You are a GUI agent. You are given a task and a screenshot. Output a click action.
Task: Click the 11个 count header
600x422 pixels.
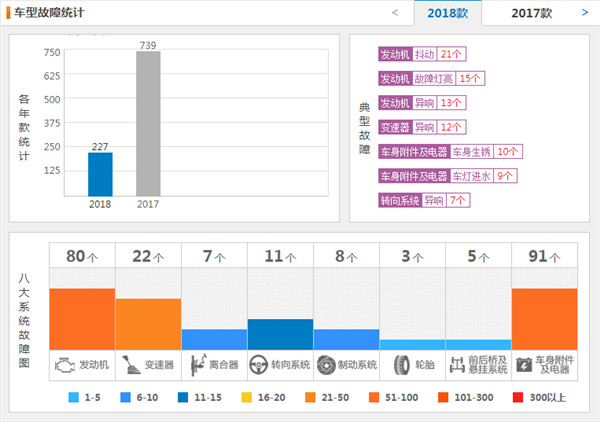pyautogui.click(x=280, y=256)
